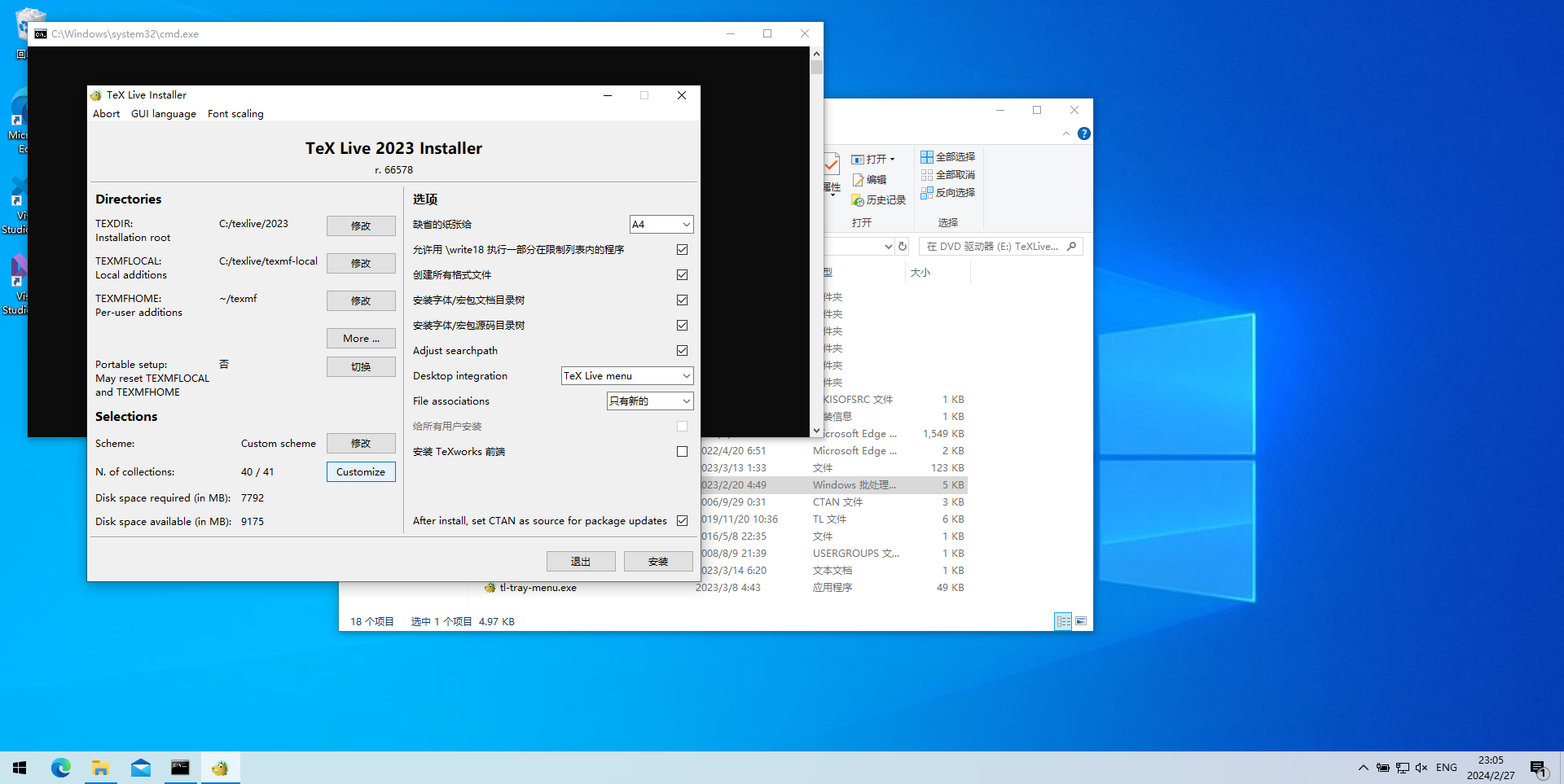Open the Abort menu

pyautogui.click(x=107, y=114)
